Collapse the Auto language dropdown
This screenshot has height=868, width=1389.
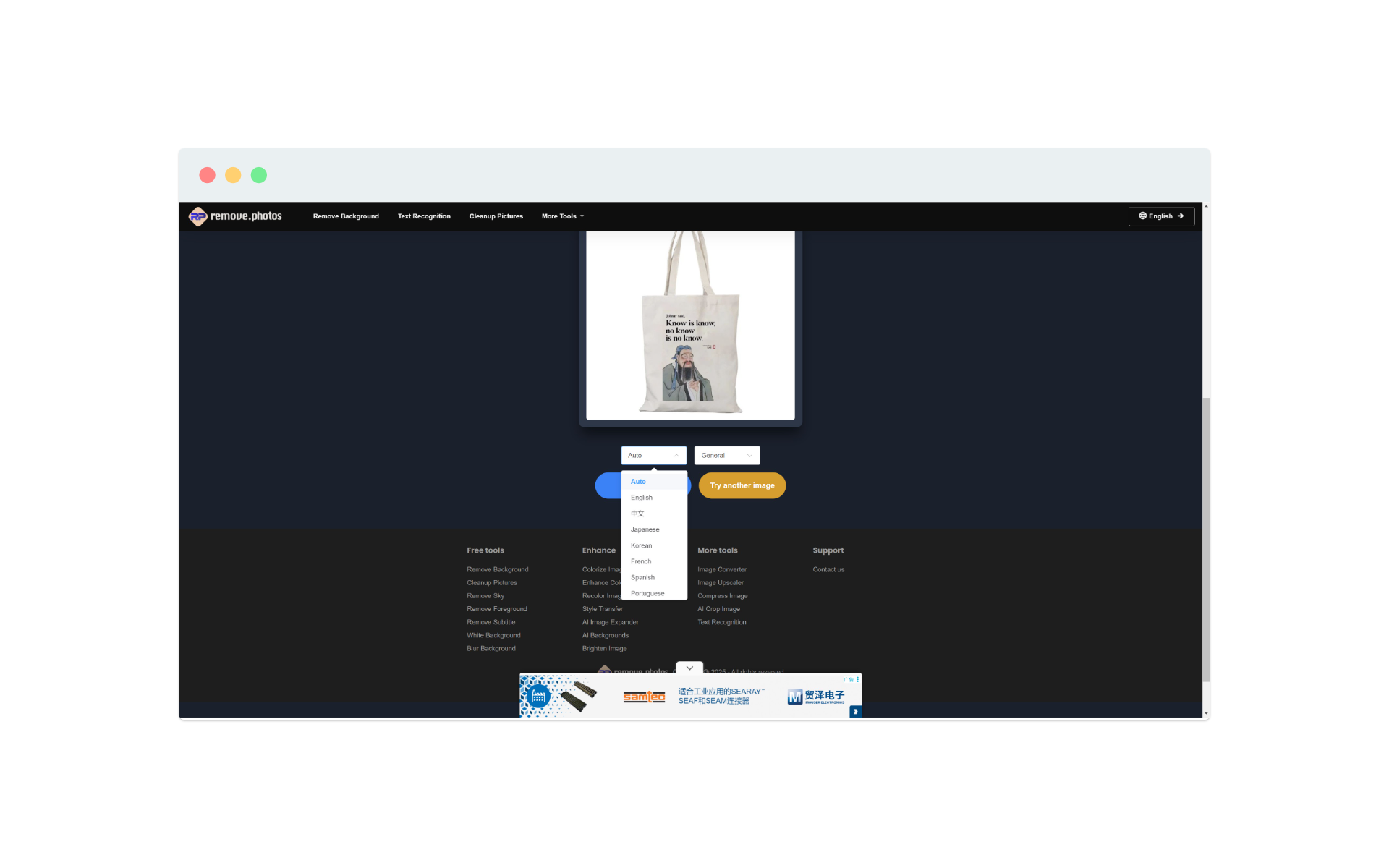653,456
